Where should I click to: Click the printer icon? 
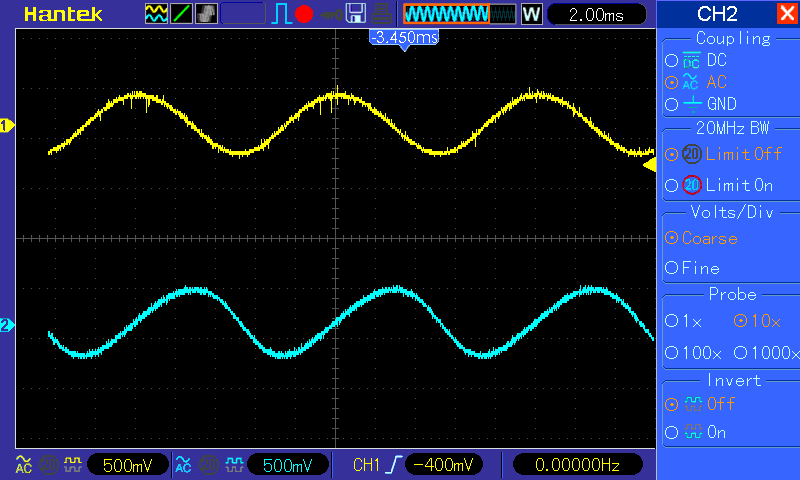point(381,14)
